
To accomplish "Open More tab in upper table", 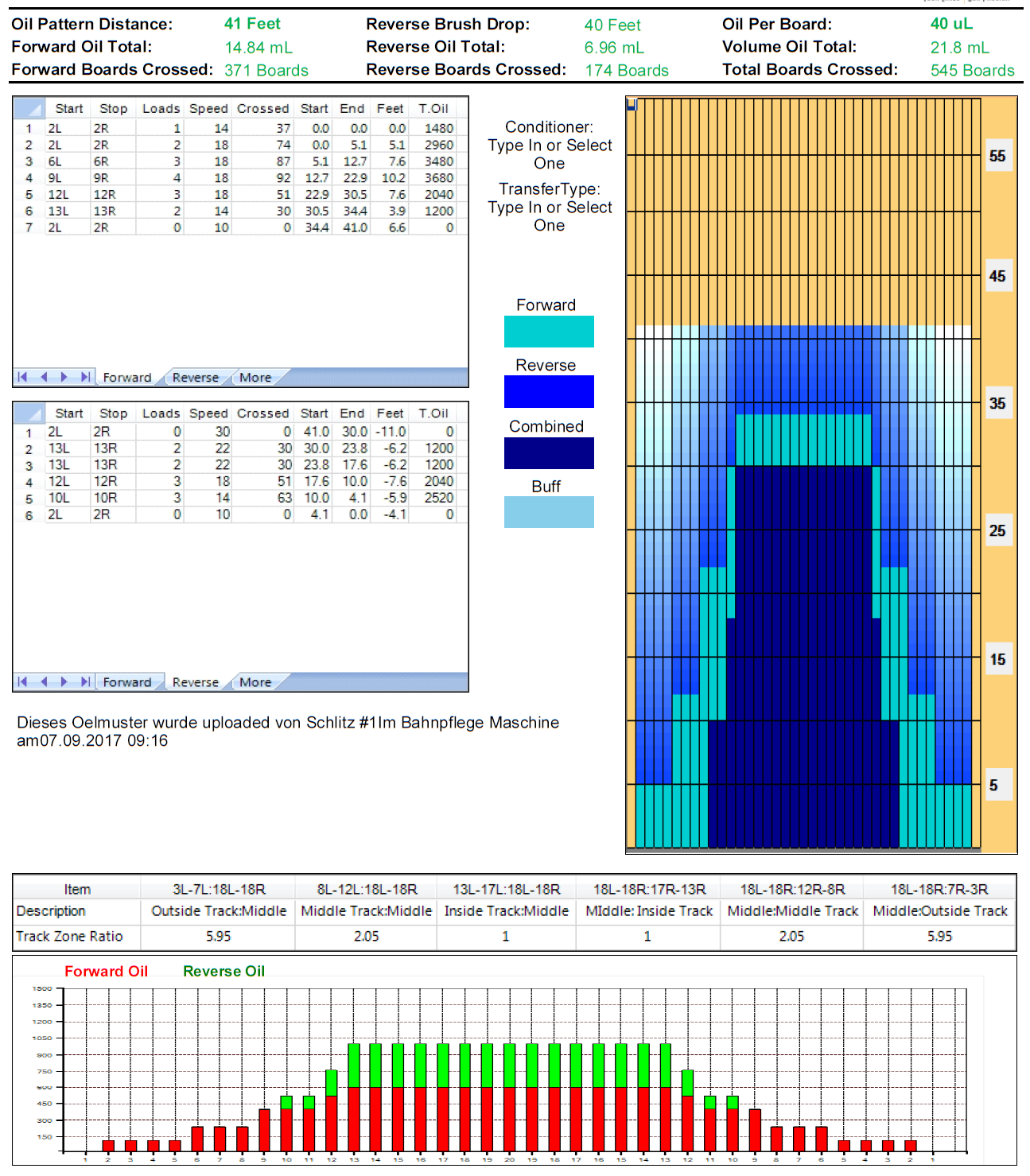I will pyautogui.click(x=255, y=378).
